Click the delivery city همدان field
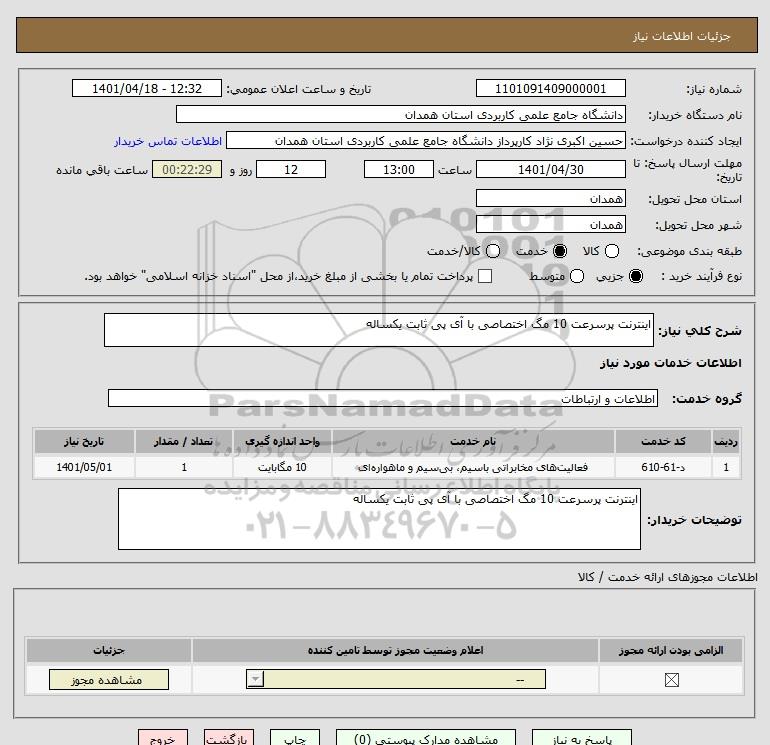The width and height of the screenshot is (770, 745). pyautogui.click(x=550, y=224)
